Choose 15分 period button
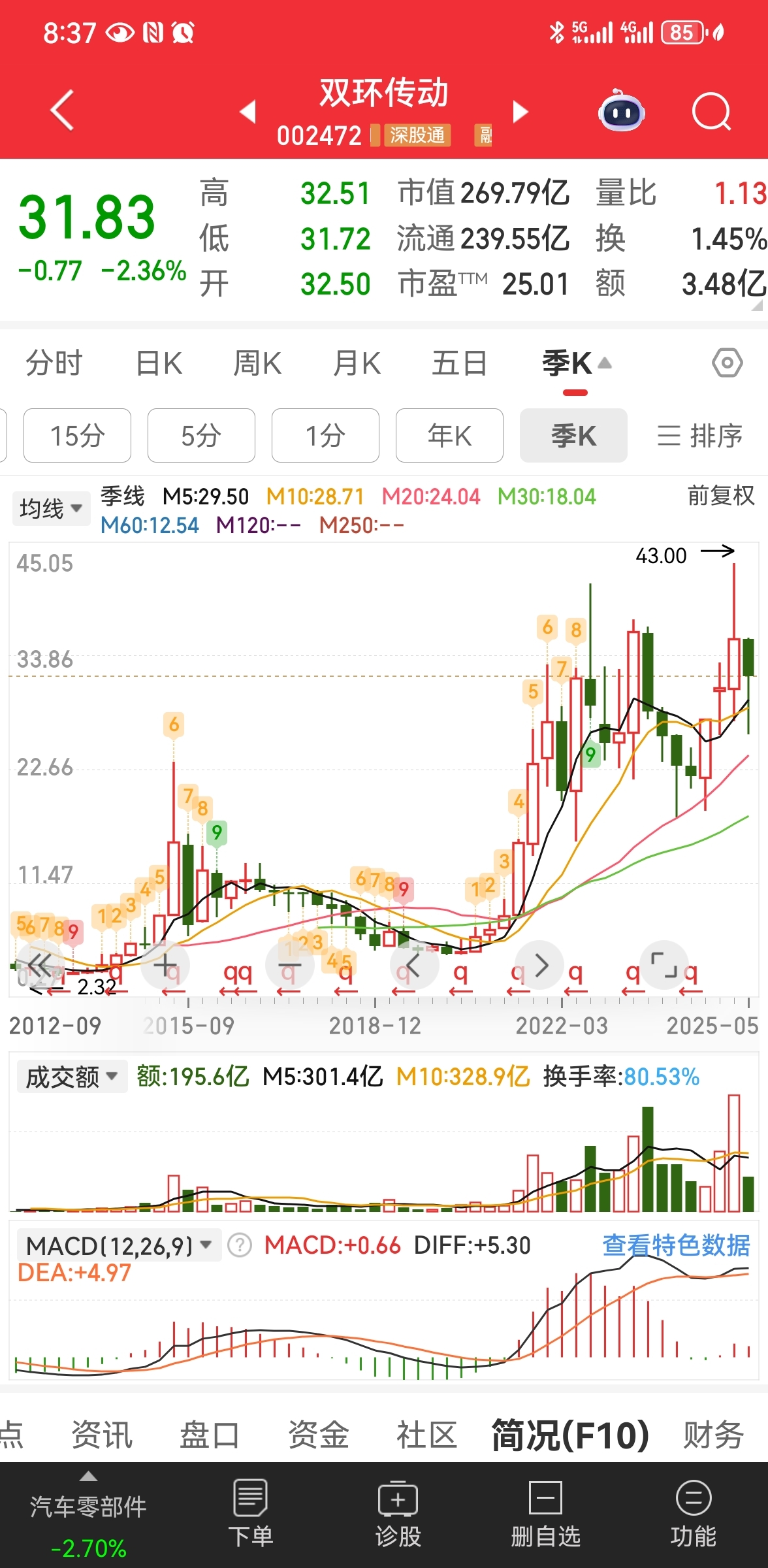Image resolution: width=768 pixels, height=1568 pixels. (x=77, y=435)
